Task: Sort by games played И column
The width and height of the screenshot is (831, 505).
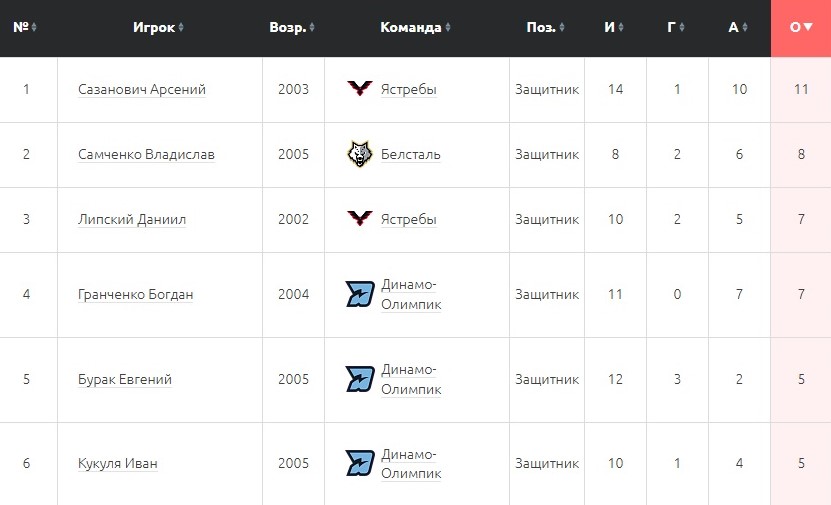Action: [615, 28]
